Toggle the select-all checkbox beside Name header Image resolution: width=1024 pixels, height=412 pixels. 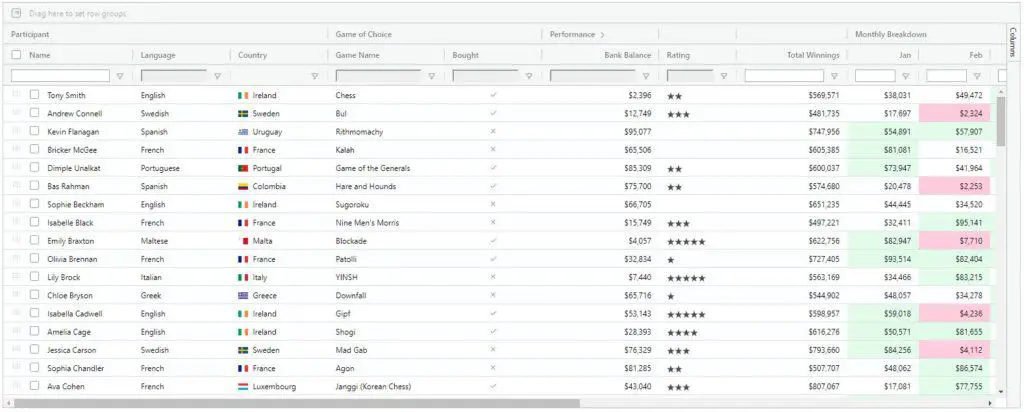coord(16,55)
